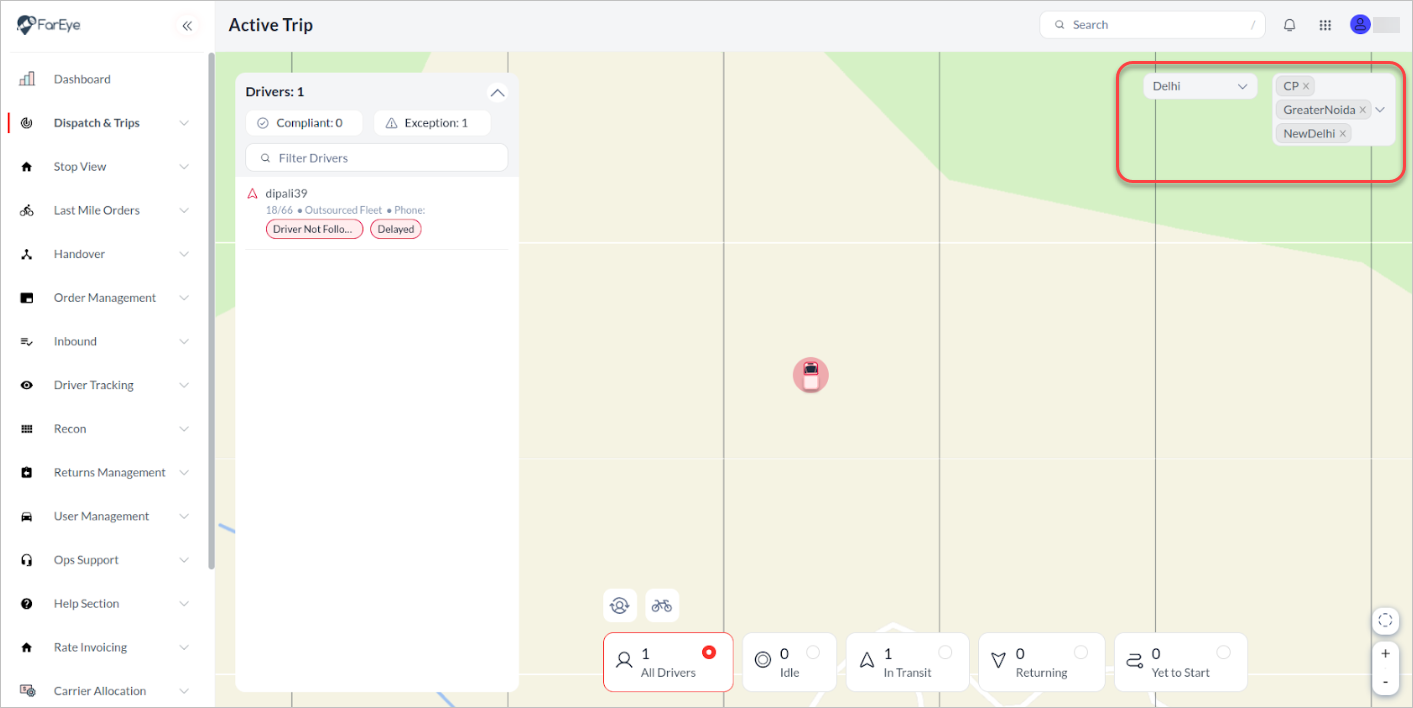Screen dimensions: 1413x708
Task: Zoom out the map
Action: [x=1385, y=681]
